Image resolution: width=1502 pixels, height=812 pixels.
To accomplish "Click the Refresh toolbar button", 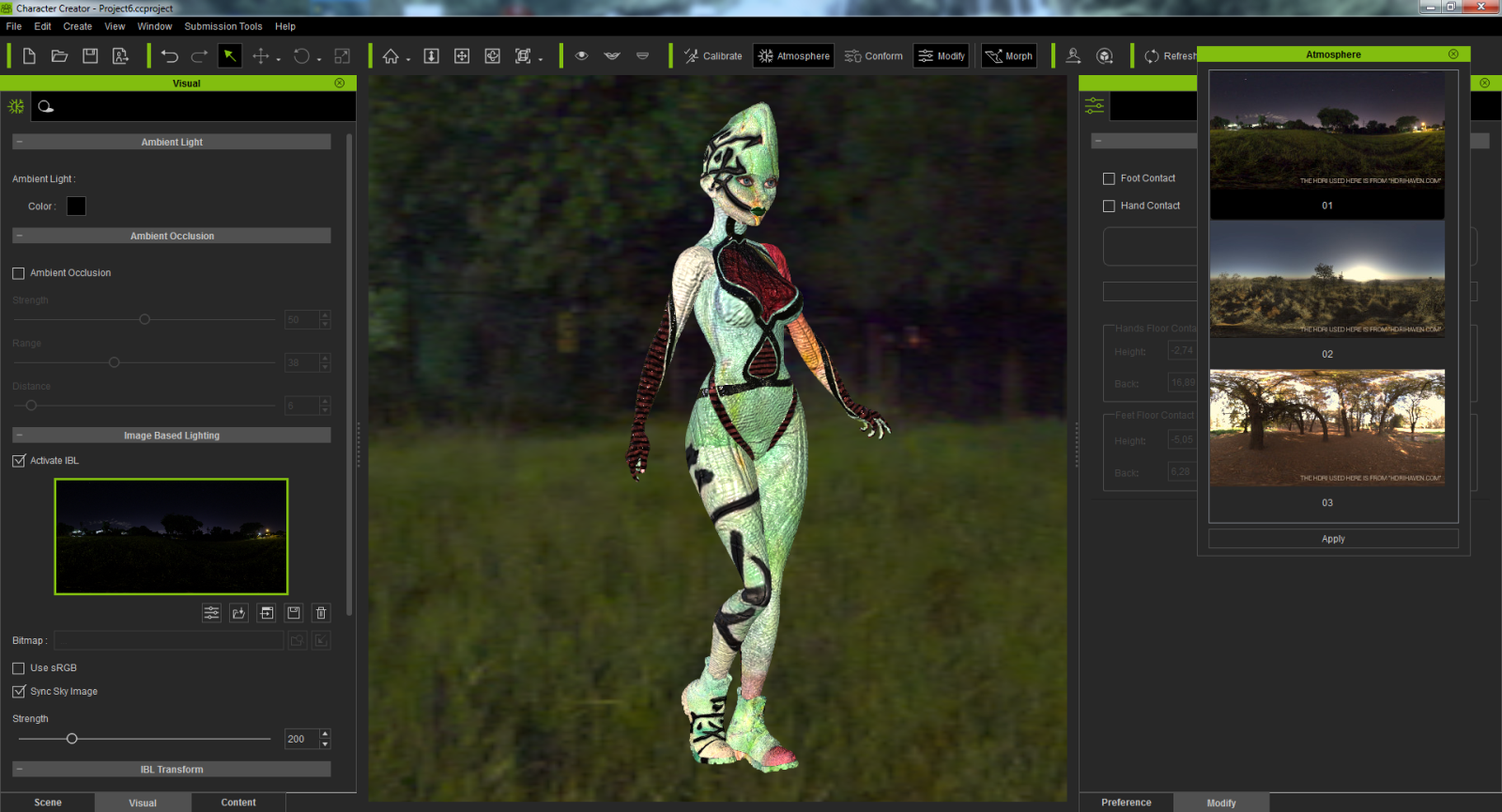I will coord(1171,56).
